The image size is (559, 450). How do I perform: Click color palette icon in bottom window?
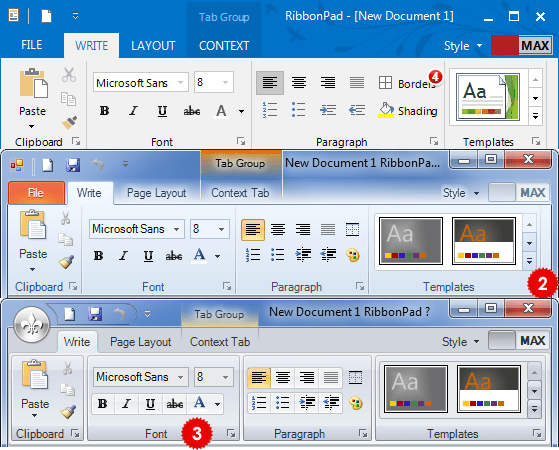355,403
